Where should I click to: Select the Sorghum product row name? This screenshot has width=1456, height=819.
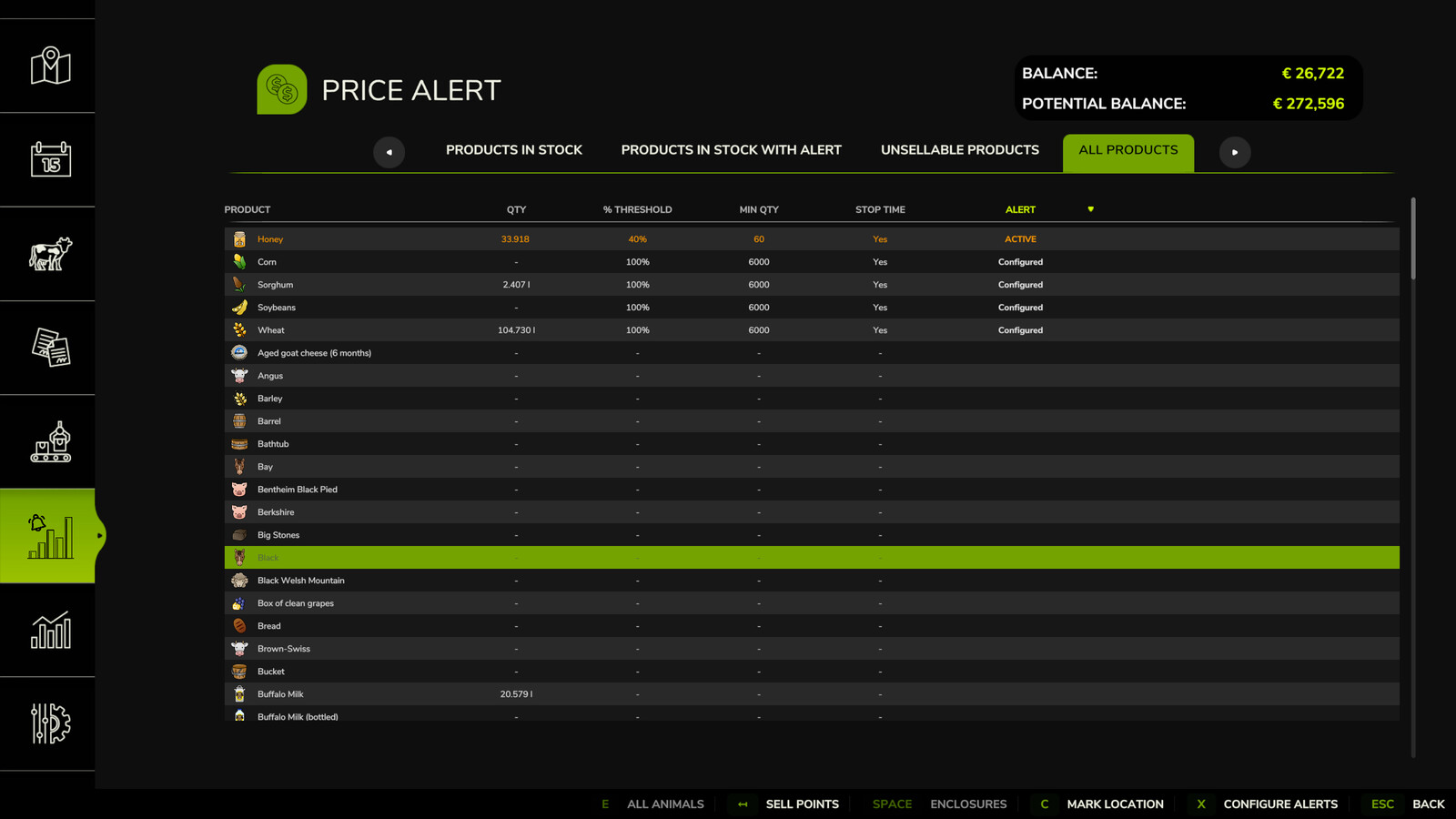[x=275, y=285]
